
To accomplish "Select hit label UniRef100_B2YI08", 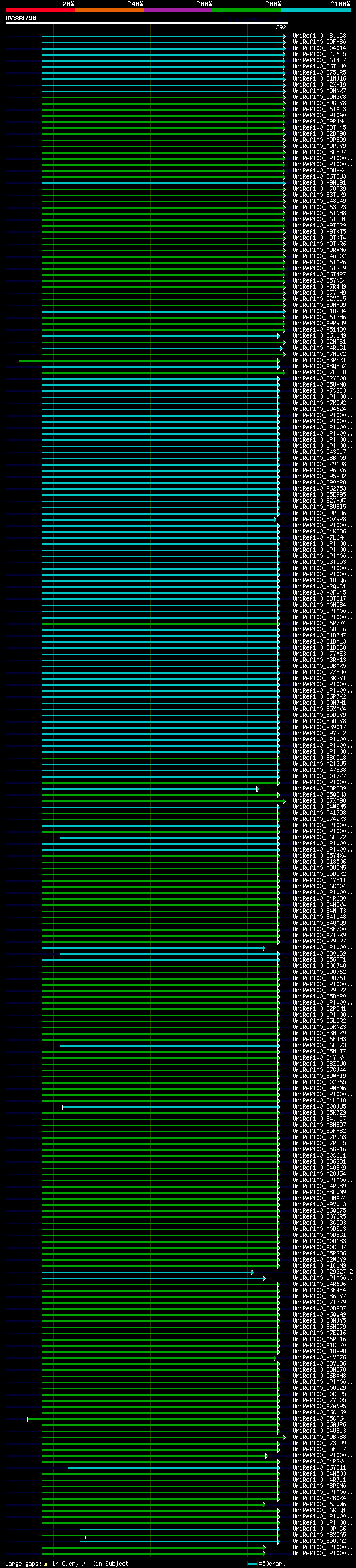I will coord(319,379).
